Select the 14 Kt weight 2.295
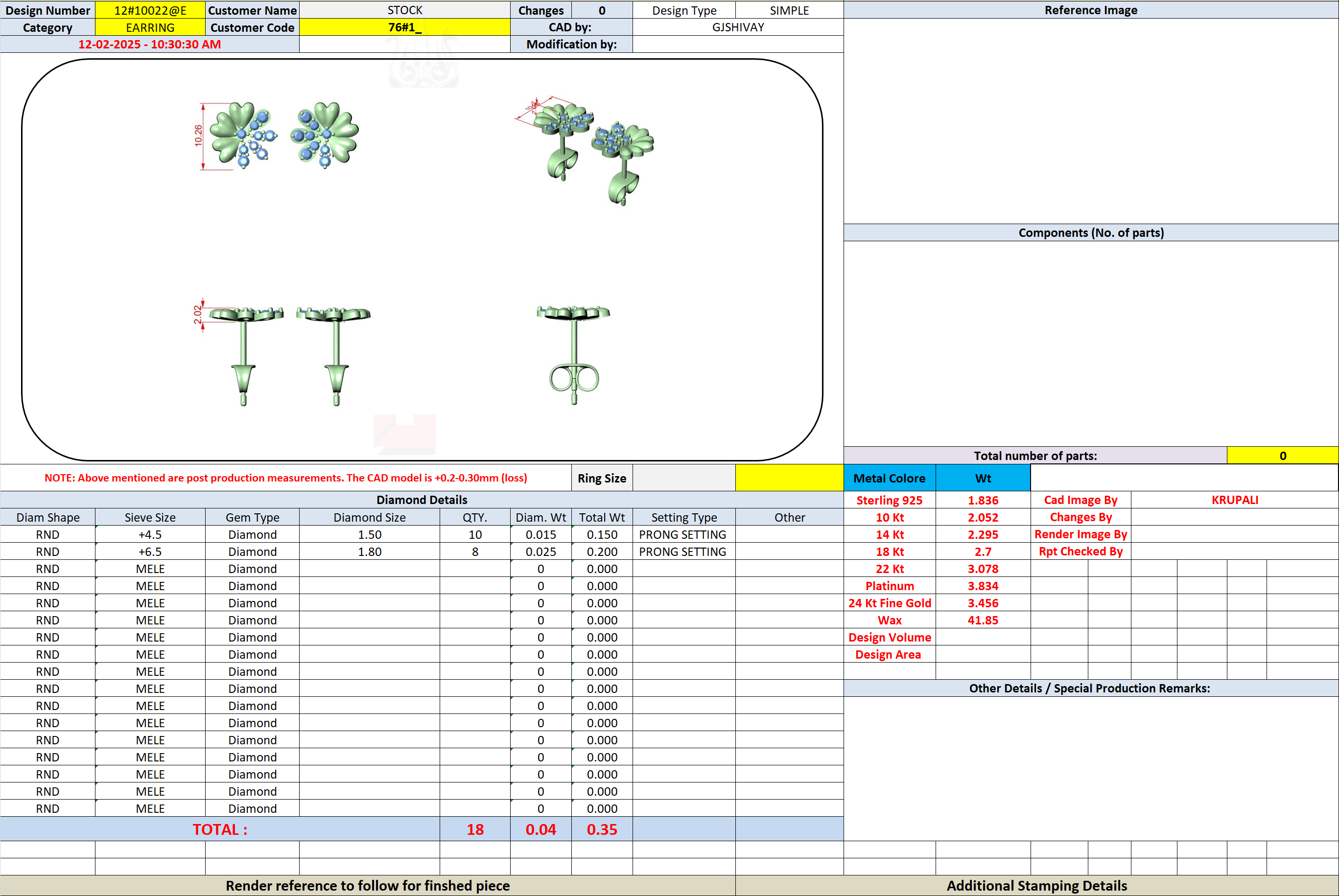 [x=983, y=534]
